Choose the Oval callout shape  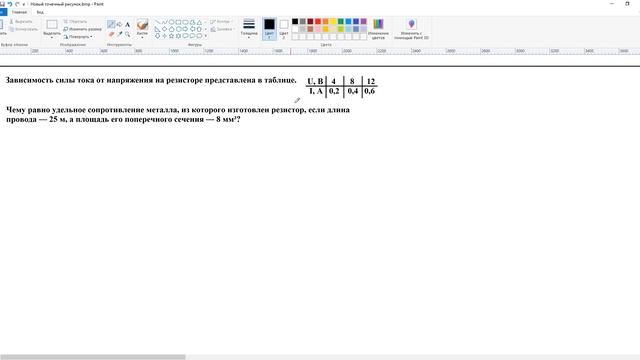click(x=192, y=36)
